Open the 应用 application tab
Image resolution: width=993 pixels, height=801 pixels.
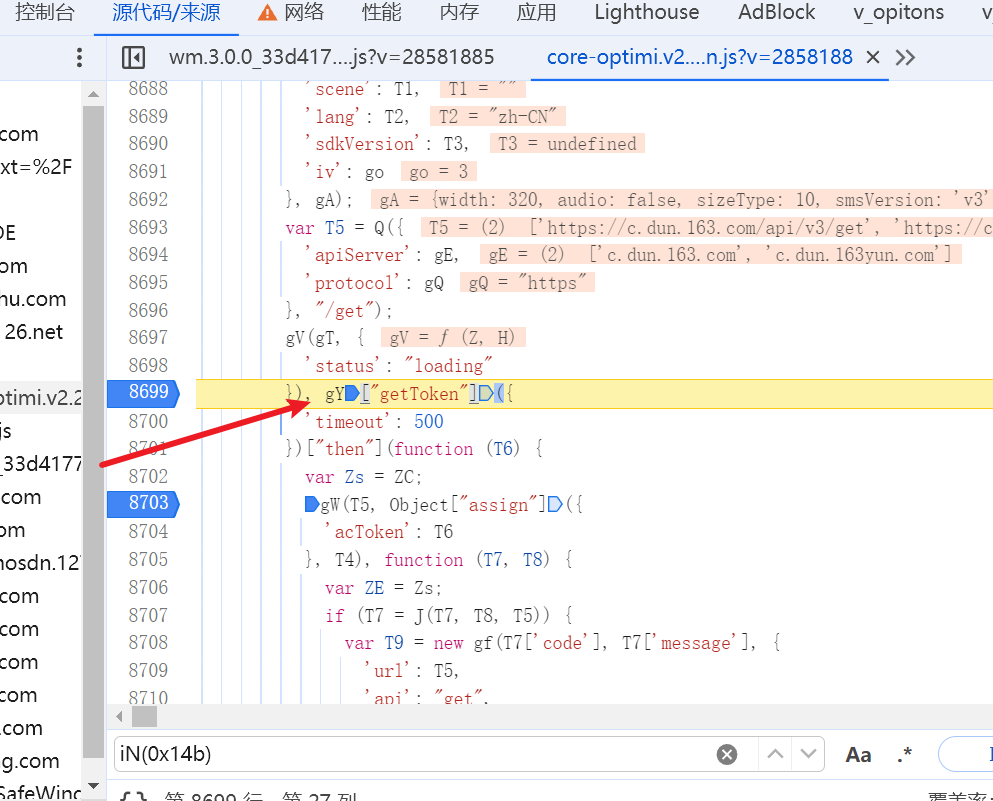536,13
